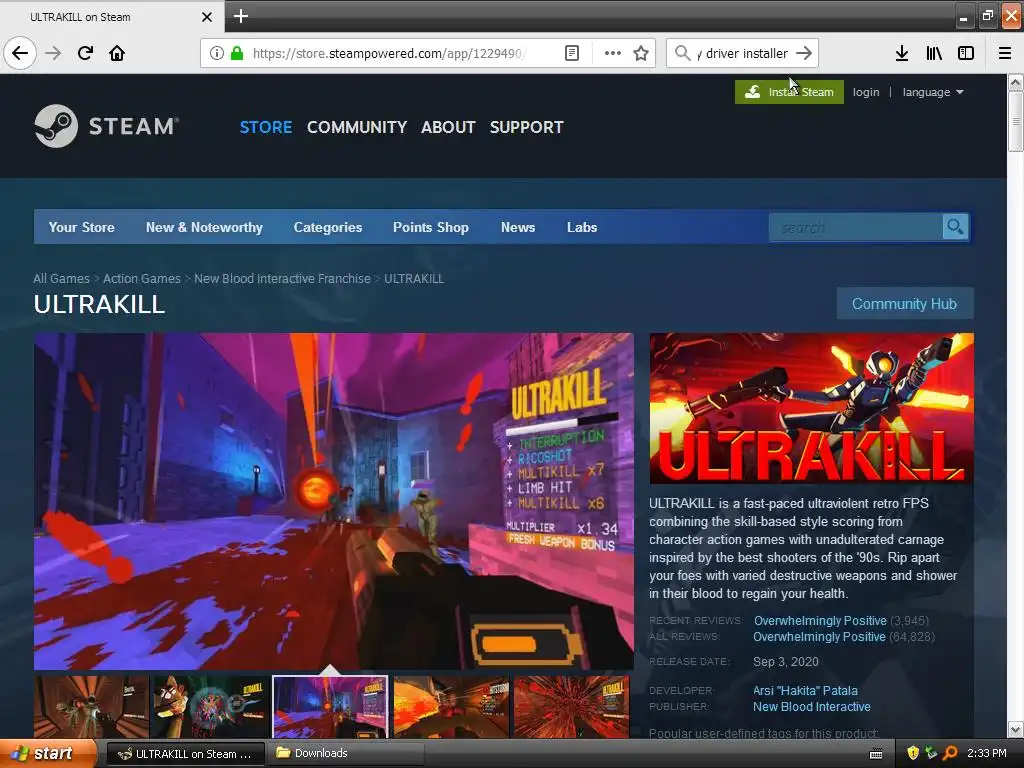This screenshot has height=768, width=1024.
Task: Follow the All Games breadcrumb link
Action: pos(61,278)
